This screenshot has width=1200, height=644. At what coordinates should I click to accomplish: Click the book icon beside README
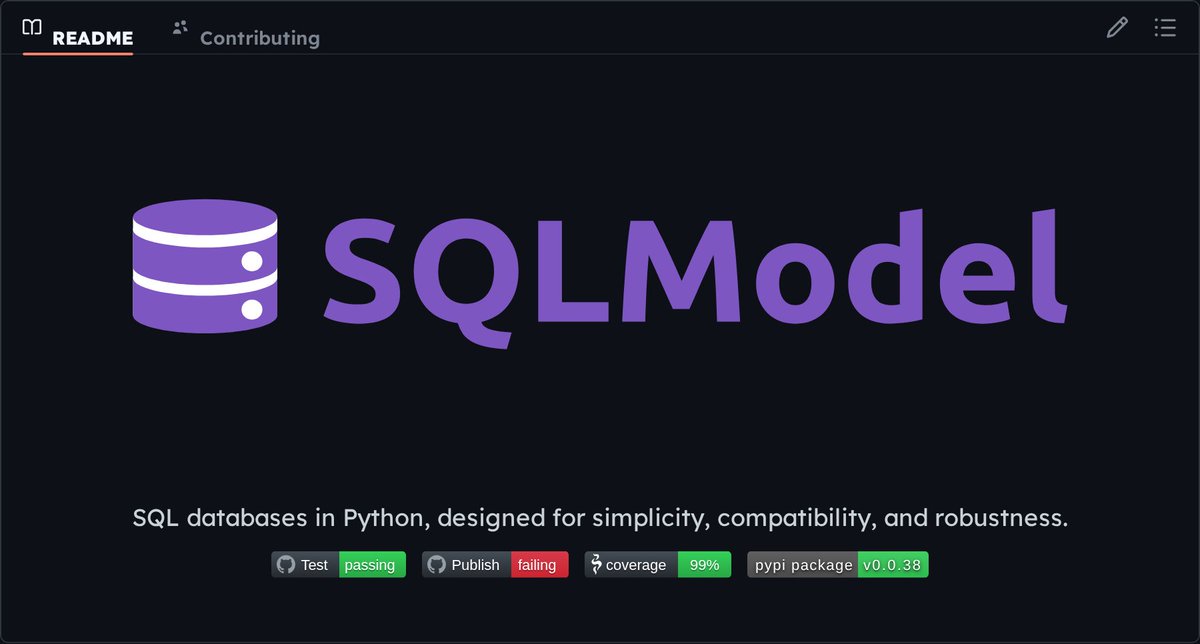32,27
